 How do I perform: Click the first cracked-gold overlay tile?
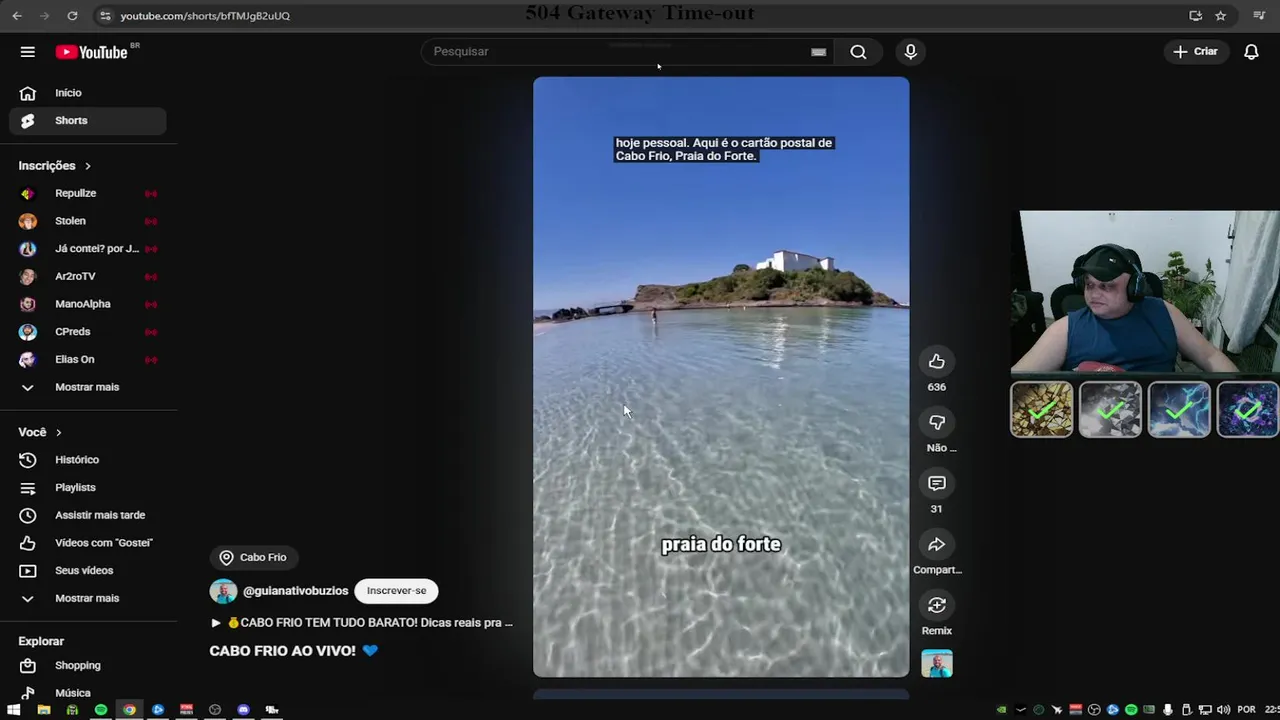(1041, 410)
